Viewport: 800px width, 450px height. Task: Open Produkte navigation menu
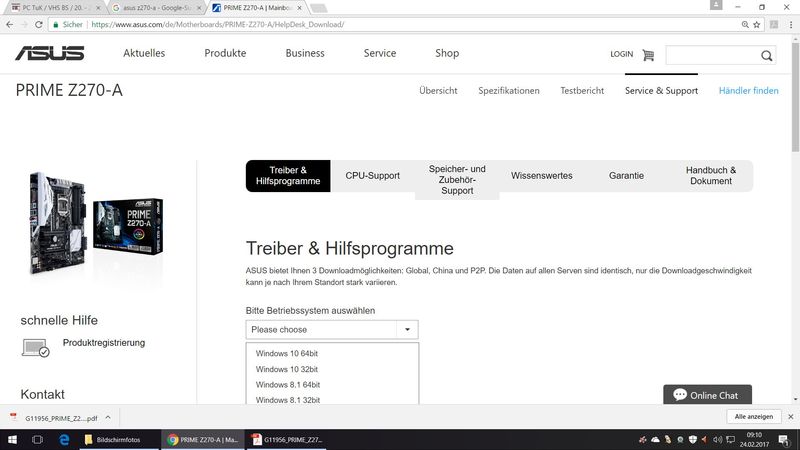225,53
